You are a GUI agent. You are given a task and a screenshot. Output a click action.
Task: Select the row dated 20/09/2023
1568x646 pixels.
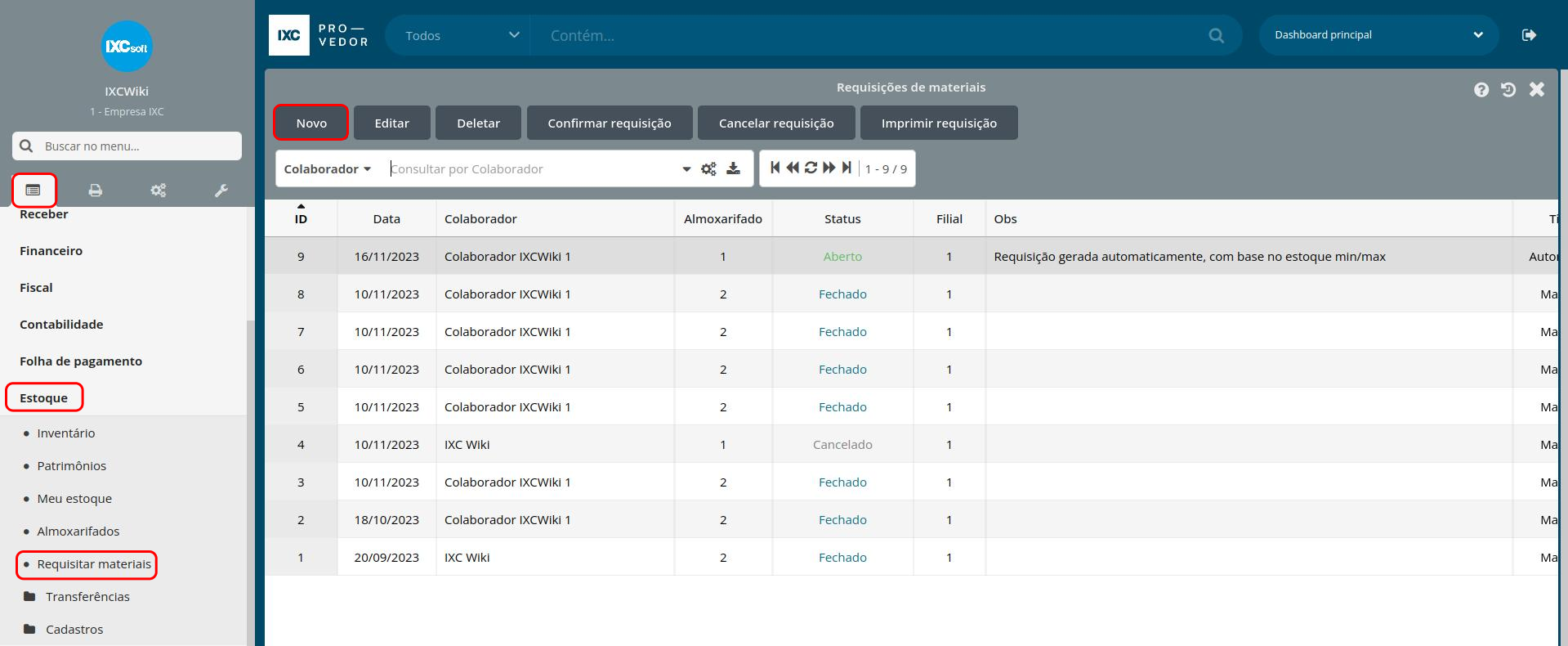pyautogui.click(x=911, y=557)
